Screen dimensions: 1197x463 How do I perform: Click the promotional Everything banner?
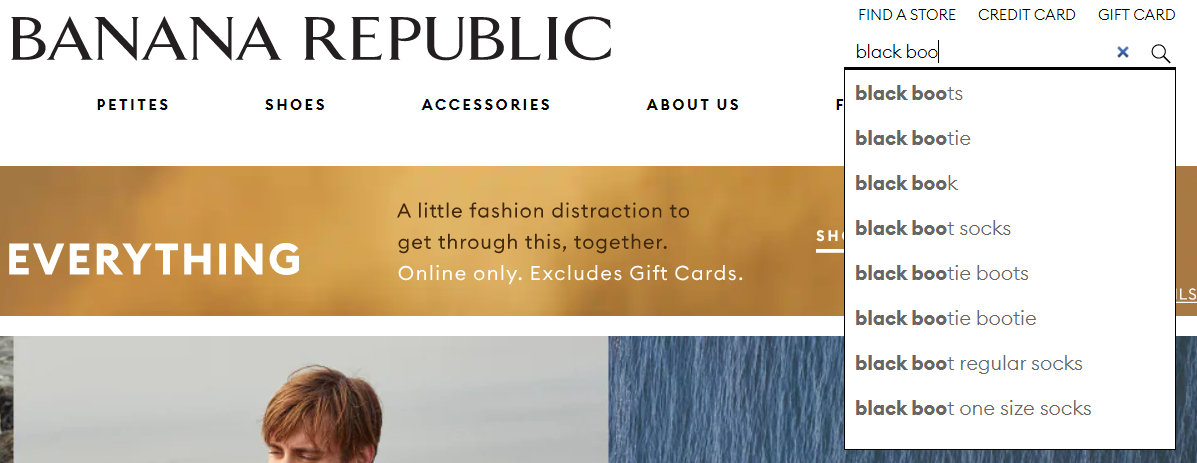coord(421,241)
